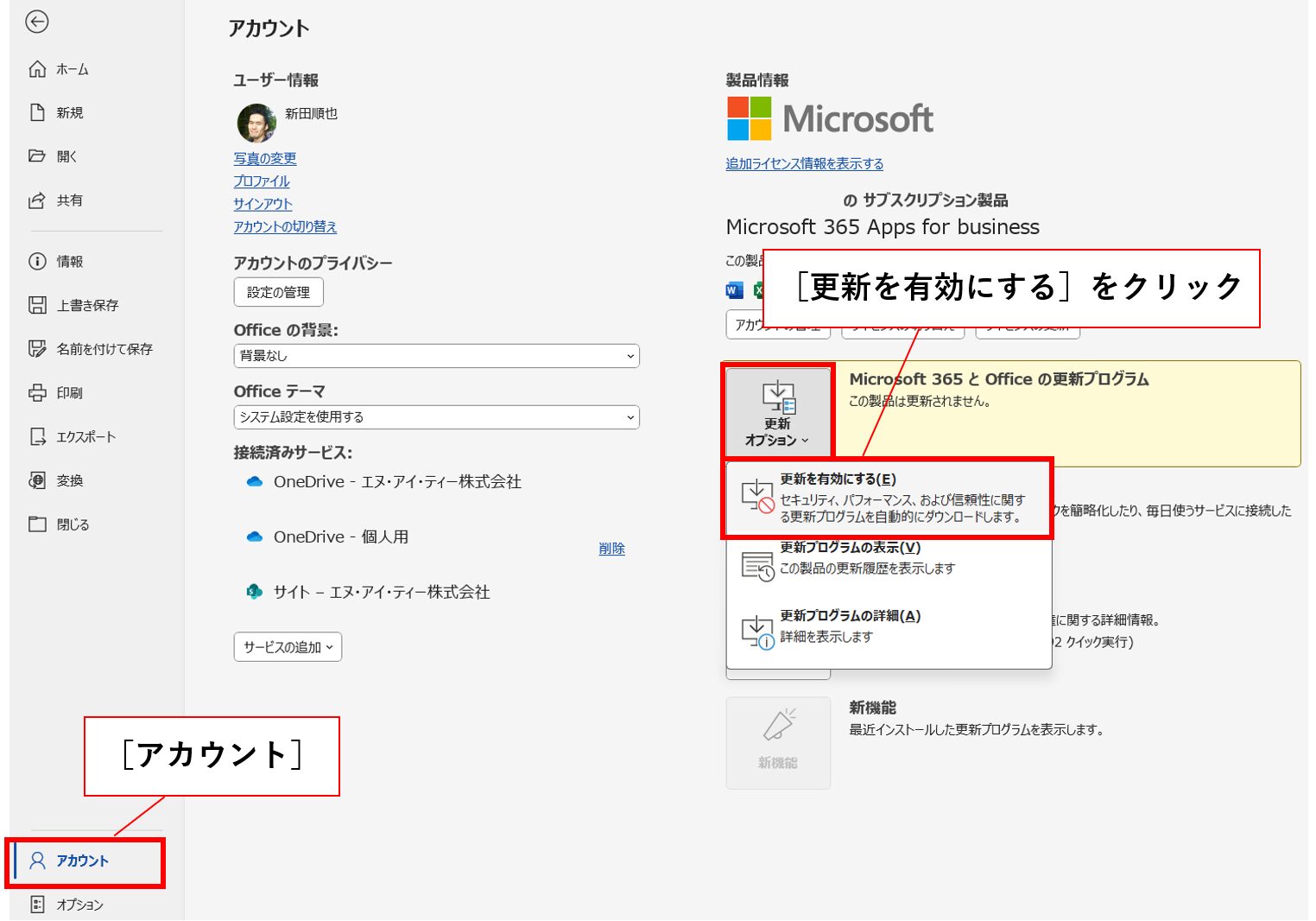Image resolution: width=1316 pixels, height=921 pixels.
Task: Click the 設定の管理 button
Action: click(278, 293)
